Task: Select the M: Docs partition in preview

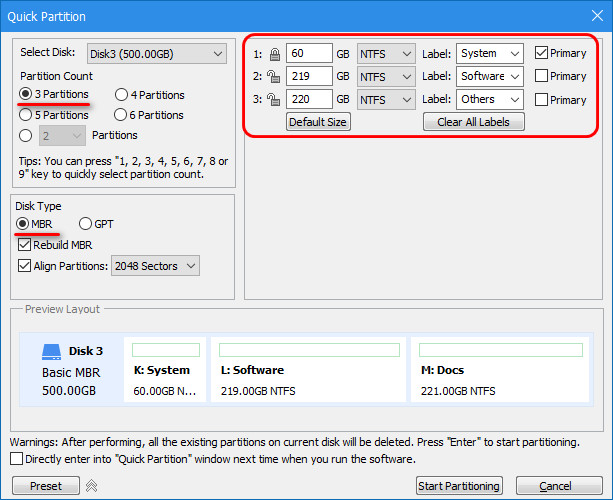Action: pos(500,369)
